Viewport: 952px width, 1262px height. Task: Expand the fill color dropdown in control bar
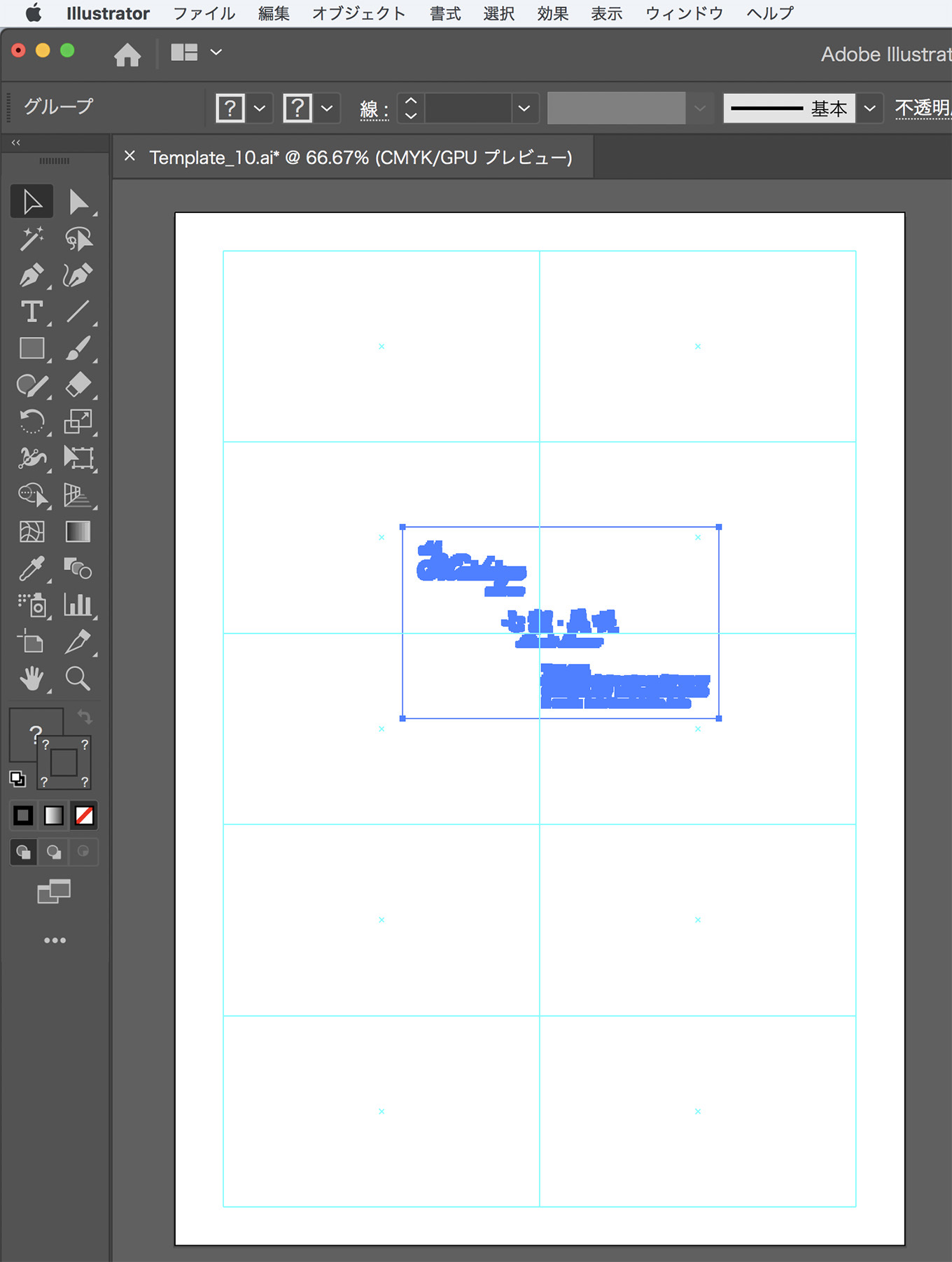[x=260, y=109]
